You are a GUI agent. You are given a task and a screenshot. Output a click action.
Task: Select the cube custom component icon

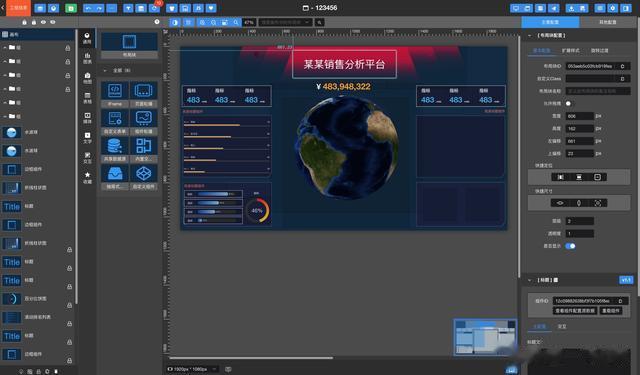tap(144, 176)
